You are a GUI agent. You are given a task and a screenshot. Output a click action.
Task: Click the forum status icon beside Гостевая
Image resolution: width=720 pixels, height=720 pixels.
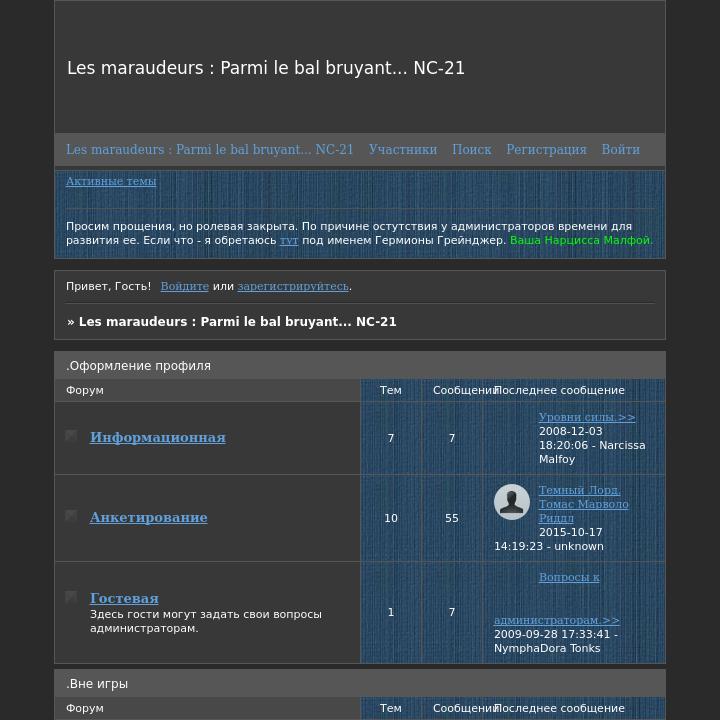(71, 597)
